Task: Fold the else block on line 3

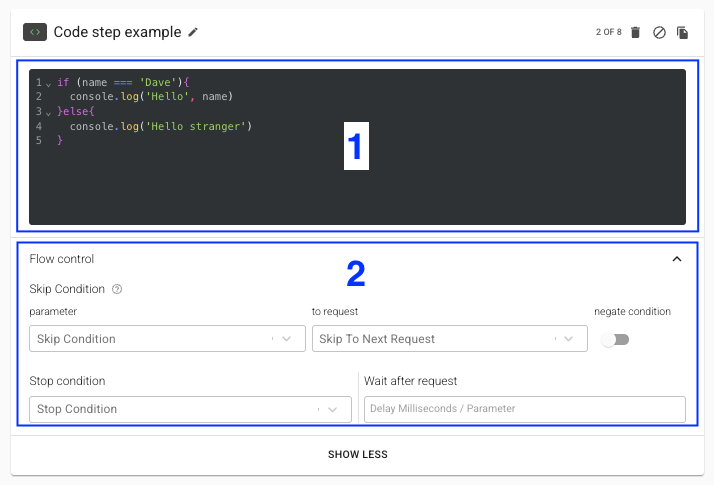Action: point(48,112)
